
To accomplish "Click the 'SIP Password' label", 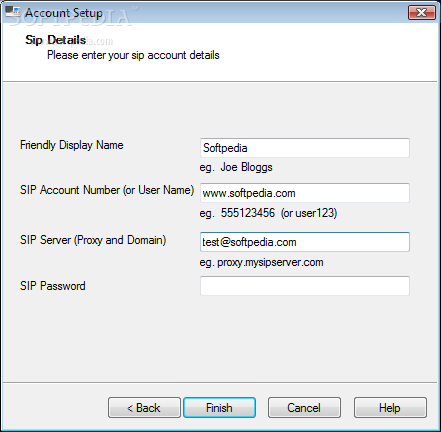I will pyautogui.click(x=53, y=286).
